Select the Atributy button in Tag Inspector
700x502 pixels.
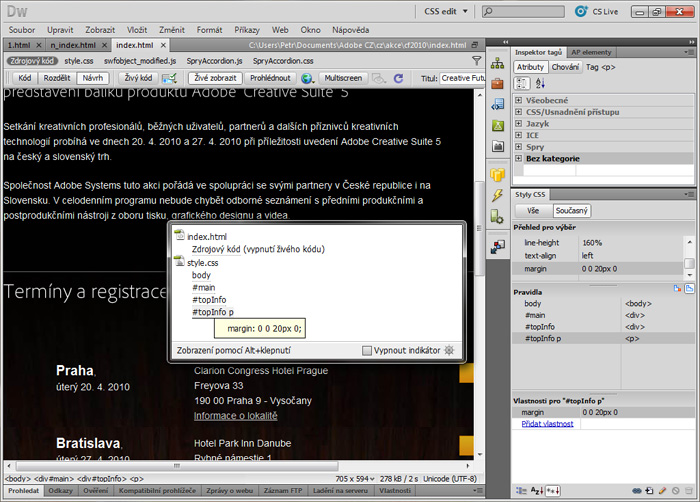coord(531,67)
